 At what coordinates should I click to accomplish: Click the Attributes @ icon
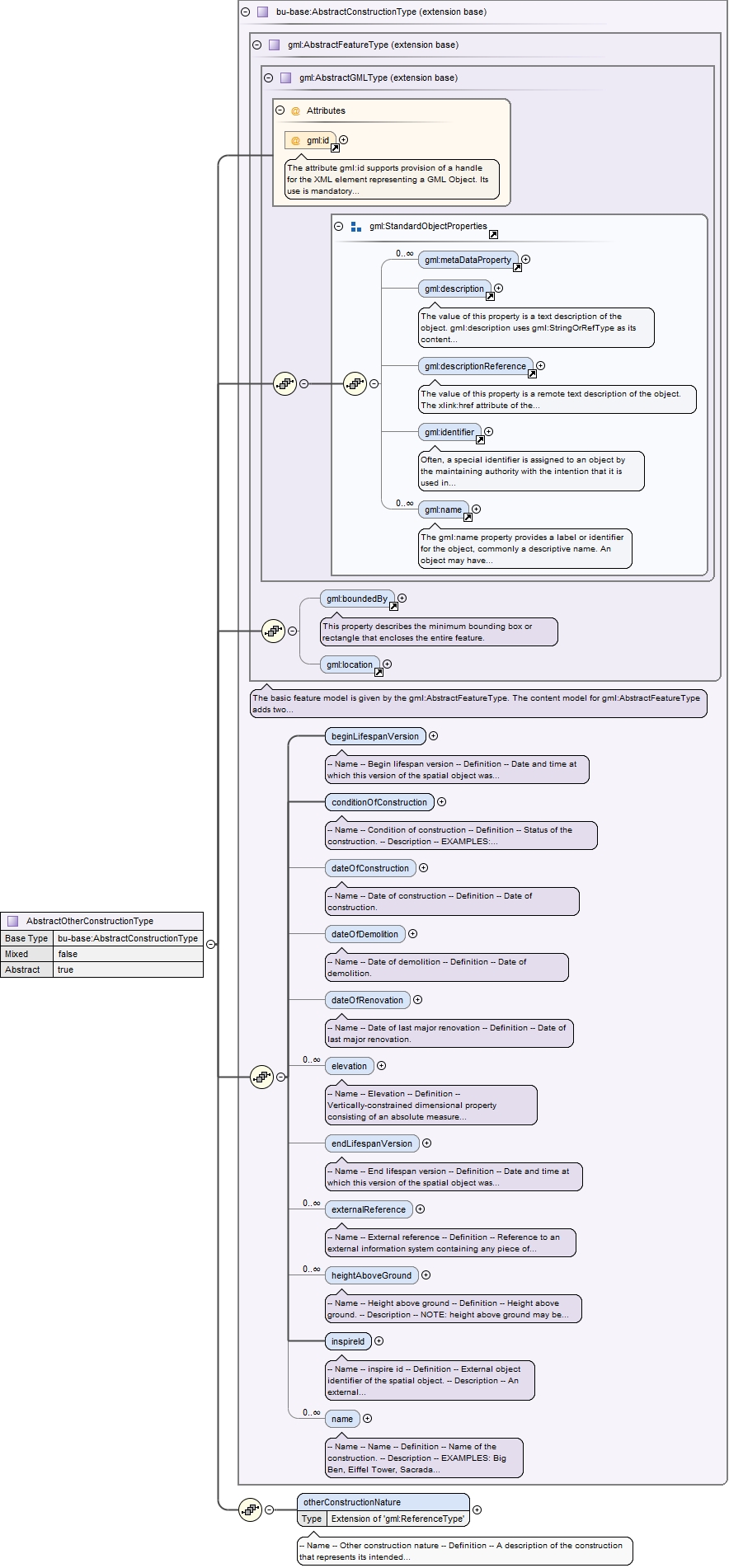coord(295,110)
